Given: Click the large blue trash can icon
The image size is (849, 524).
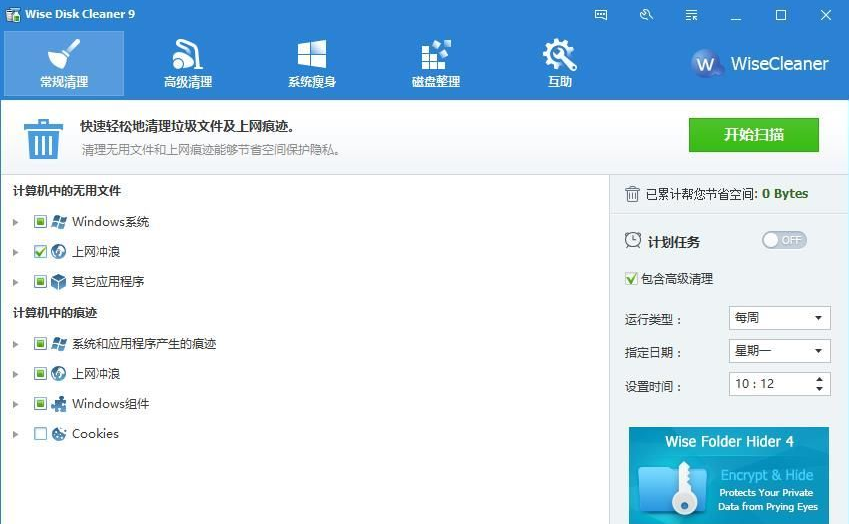Looking at the screenshot, I should tap(43, 139).
